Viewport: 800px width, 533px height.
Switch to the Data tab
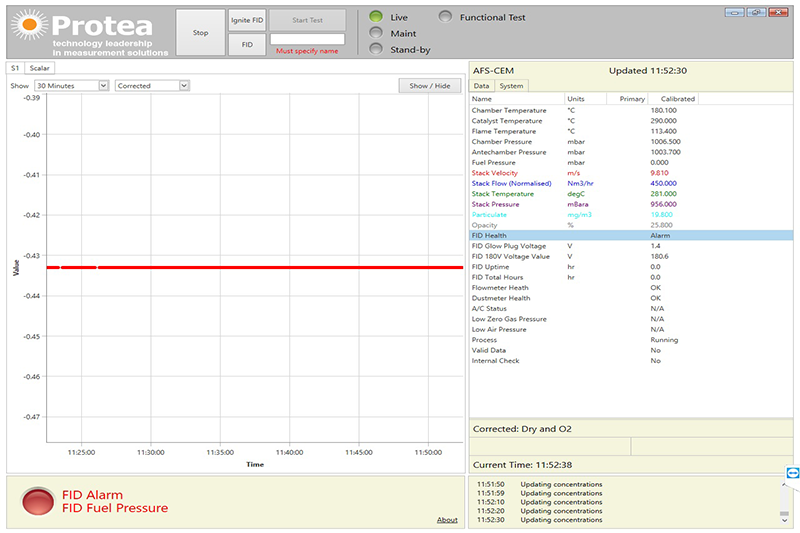coord(481,86)
